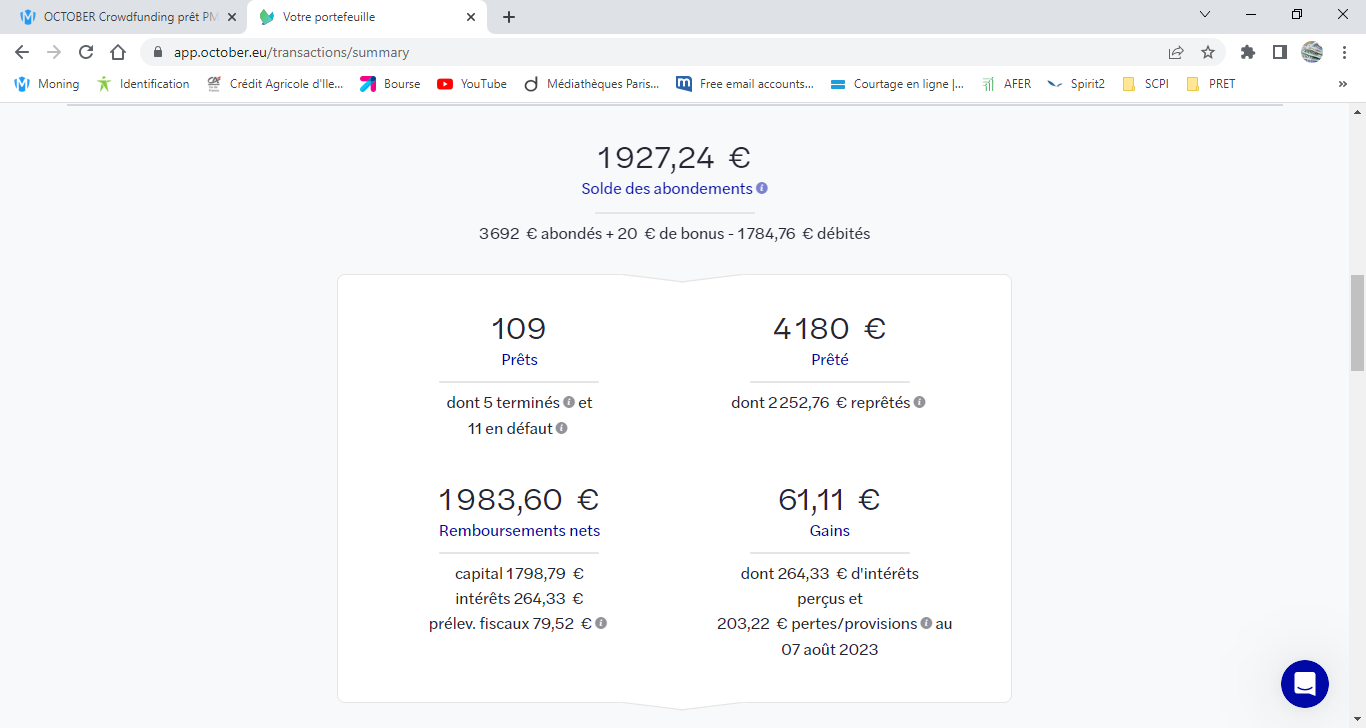Click info icon beside '5 terminés'

pyautogui.click(x=569, y=402)
